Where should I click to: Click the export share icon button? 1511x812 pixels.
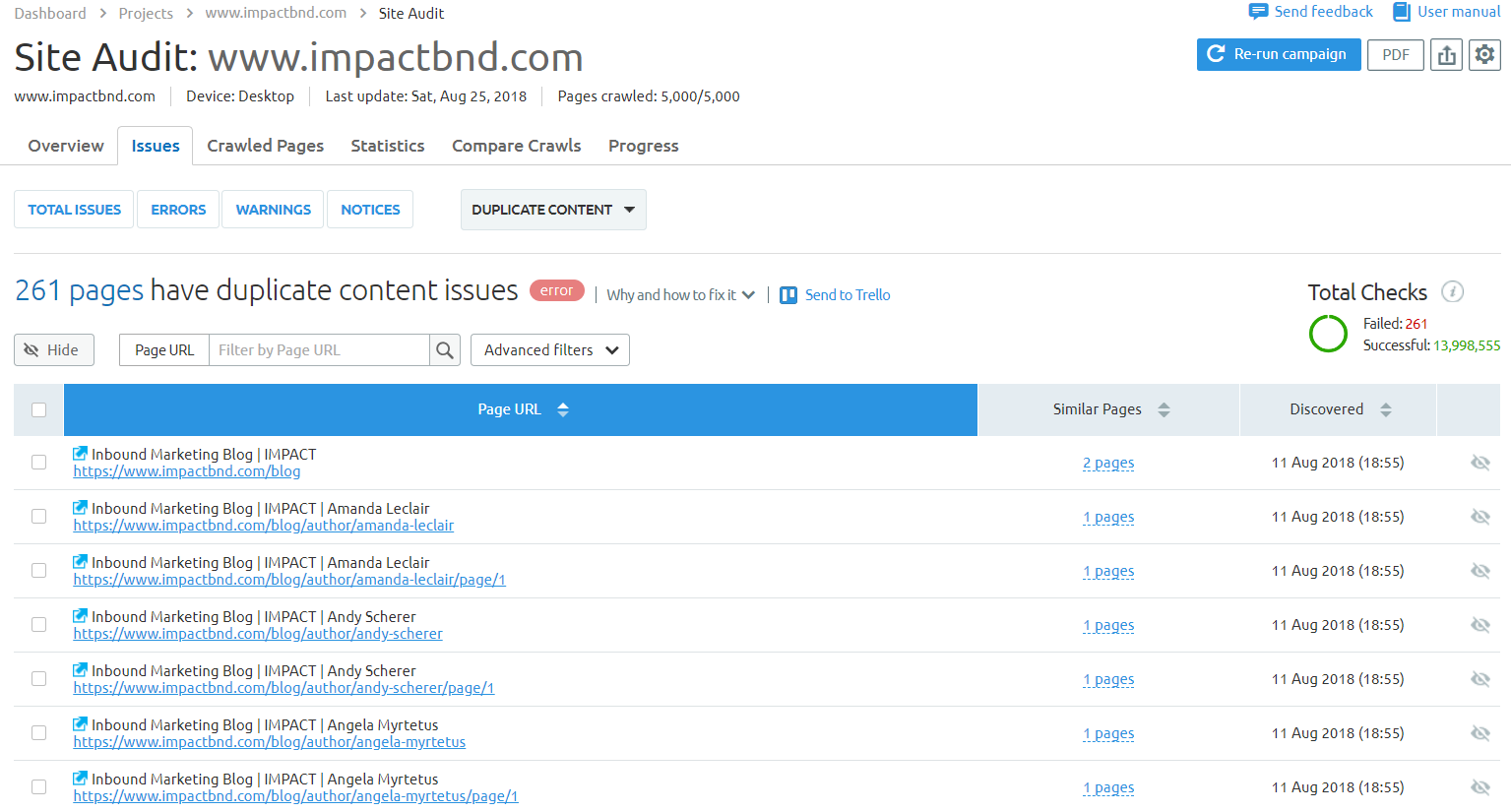(1446, 55)
